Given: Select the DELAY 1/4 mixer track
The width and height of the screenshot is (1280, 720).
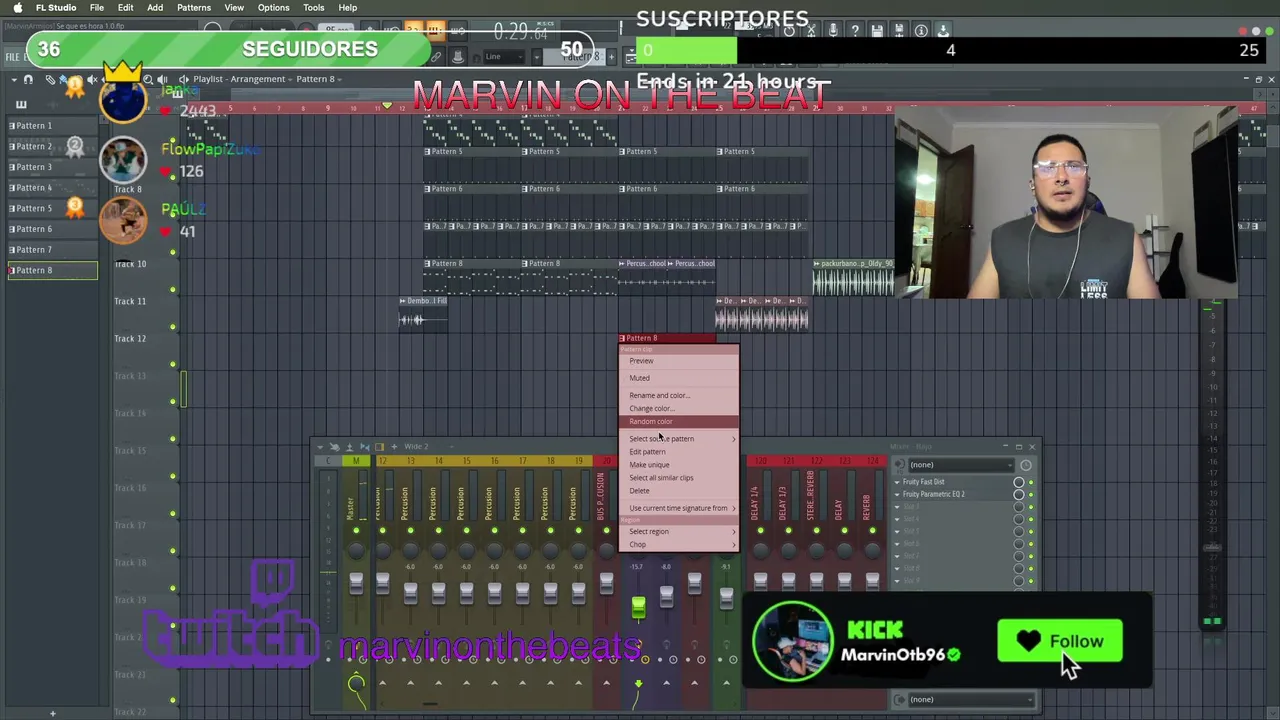Looking at the screenshot, I should (x=755, y=498).
